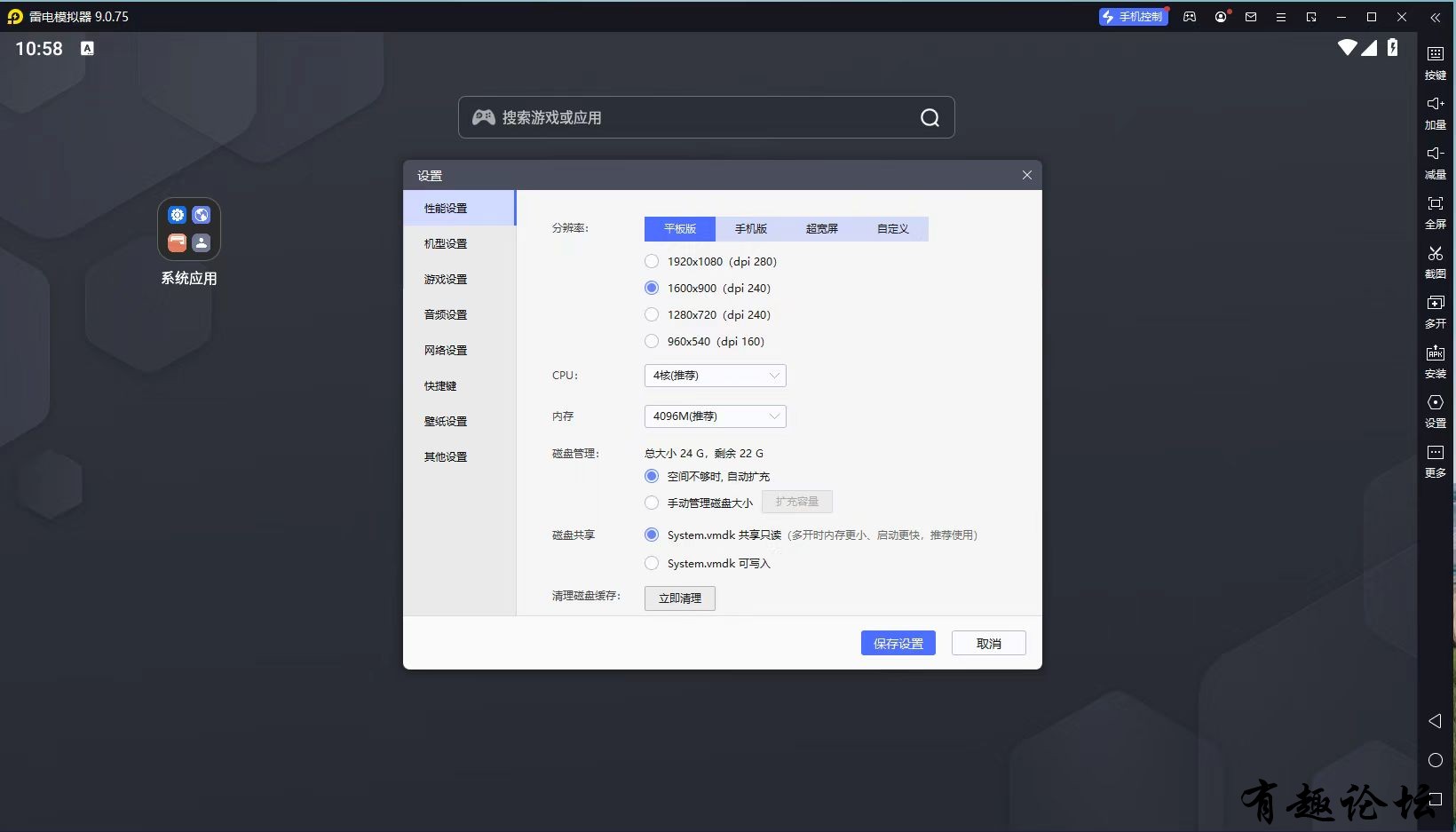Click the 10:58 clock in status bar
The width and height of the screenshot is (1456, 832).
[39, 49]
